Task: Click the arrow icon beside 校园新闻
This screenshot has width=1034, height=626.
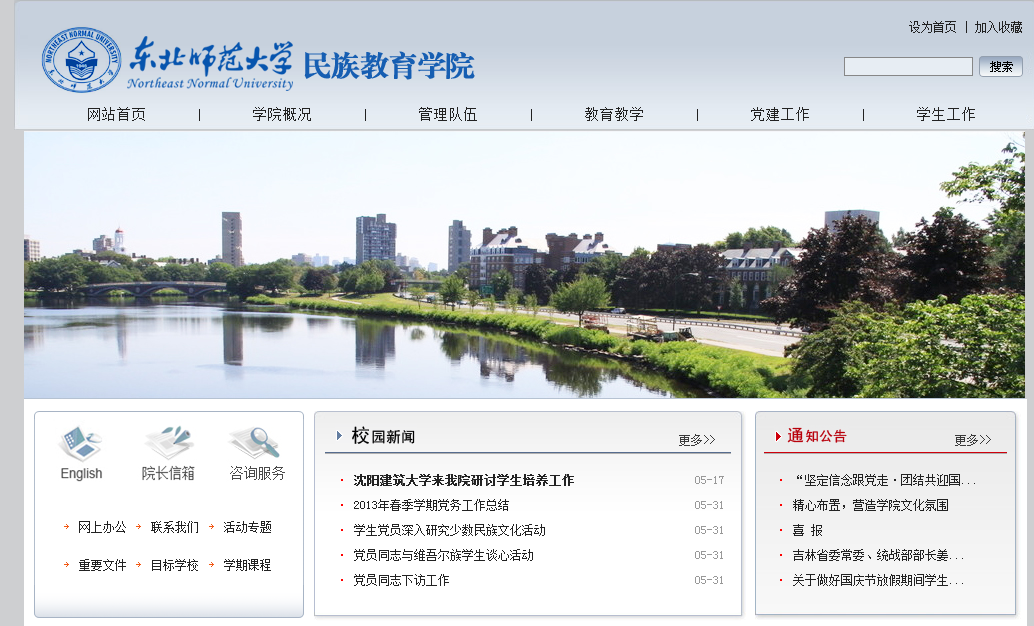Action: click(x=339, y=436)
